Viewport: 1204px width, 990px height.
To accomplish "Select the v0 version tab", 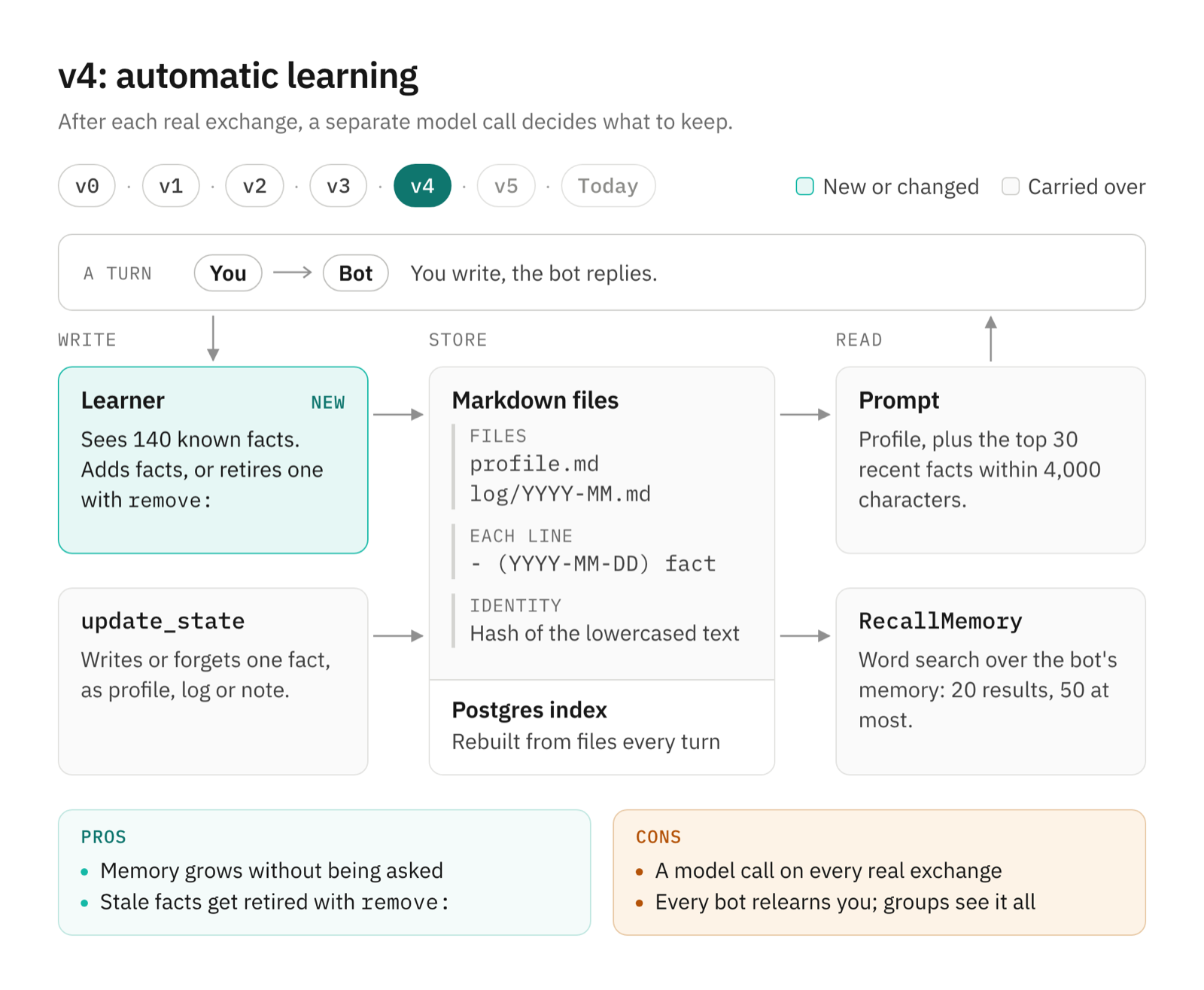I will point(87,186).
